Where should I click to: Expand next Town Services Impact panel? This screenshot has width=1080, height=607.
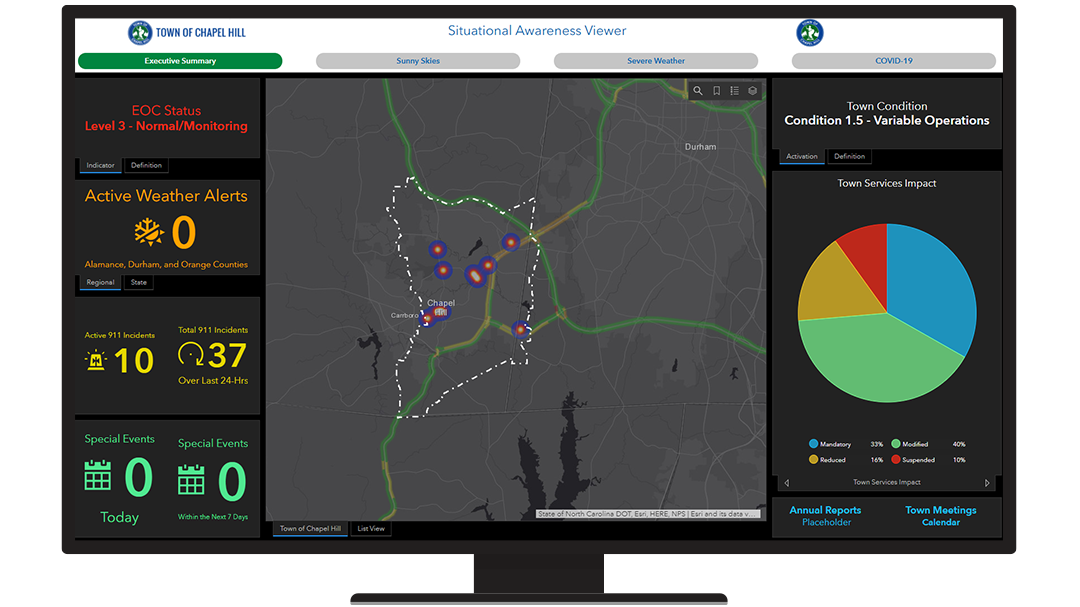coord(986,482)
